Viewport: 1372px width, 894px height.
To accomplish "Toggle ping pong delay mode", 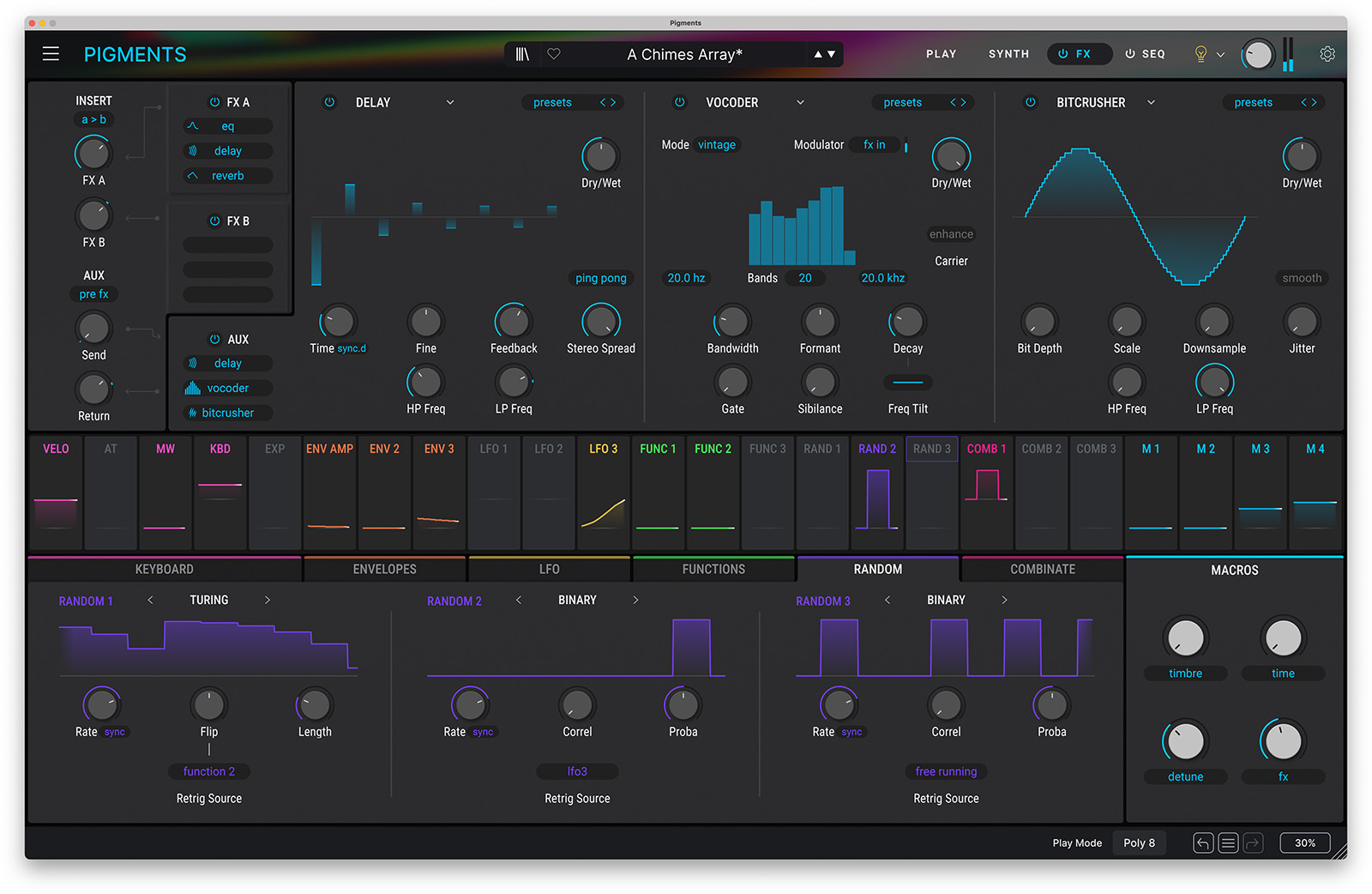I will (601, 278).
